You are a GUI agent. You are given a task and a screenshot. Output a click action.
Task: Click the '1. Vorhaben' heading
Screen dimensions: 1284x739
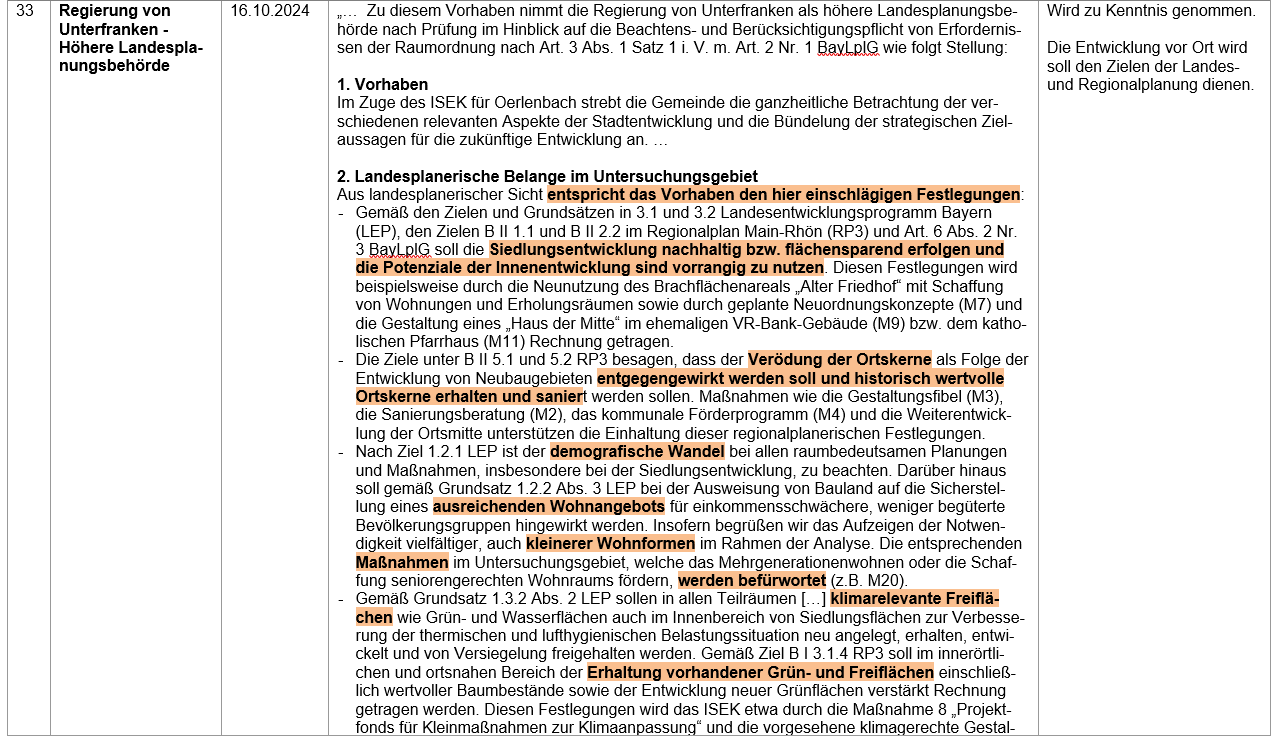(x=383, y=84)
